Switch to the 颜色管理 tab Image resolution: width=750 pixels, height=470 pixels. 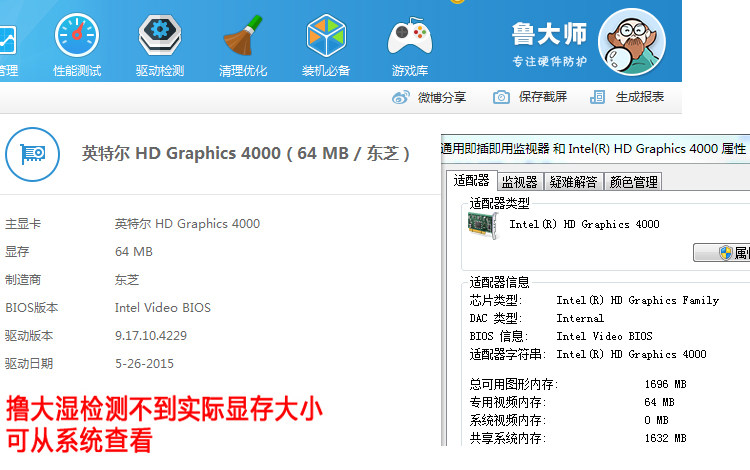(633, 182)
